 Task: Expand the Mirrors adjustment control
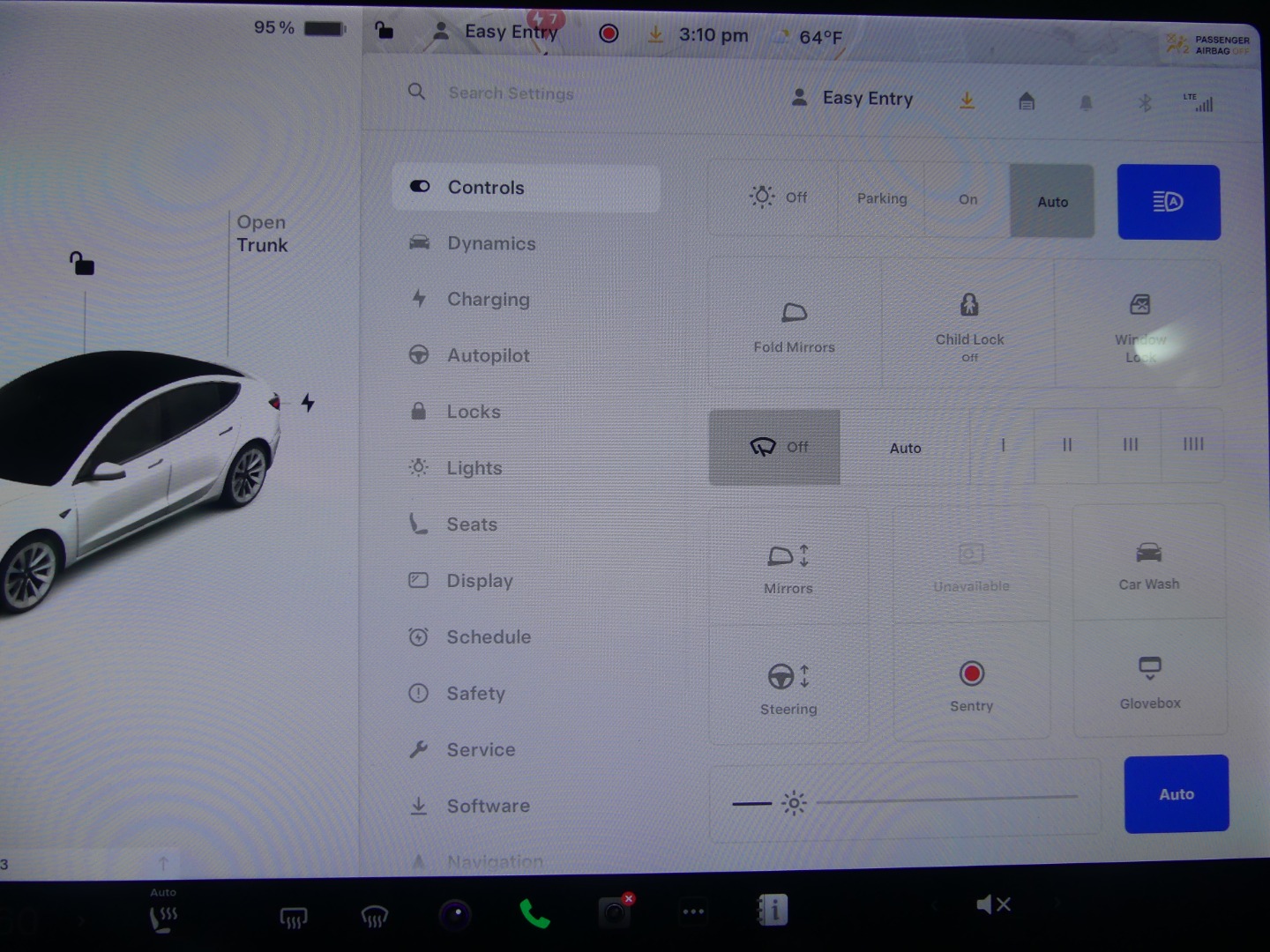point(788,567)
